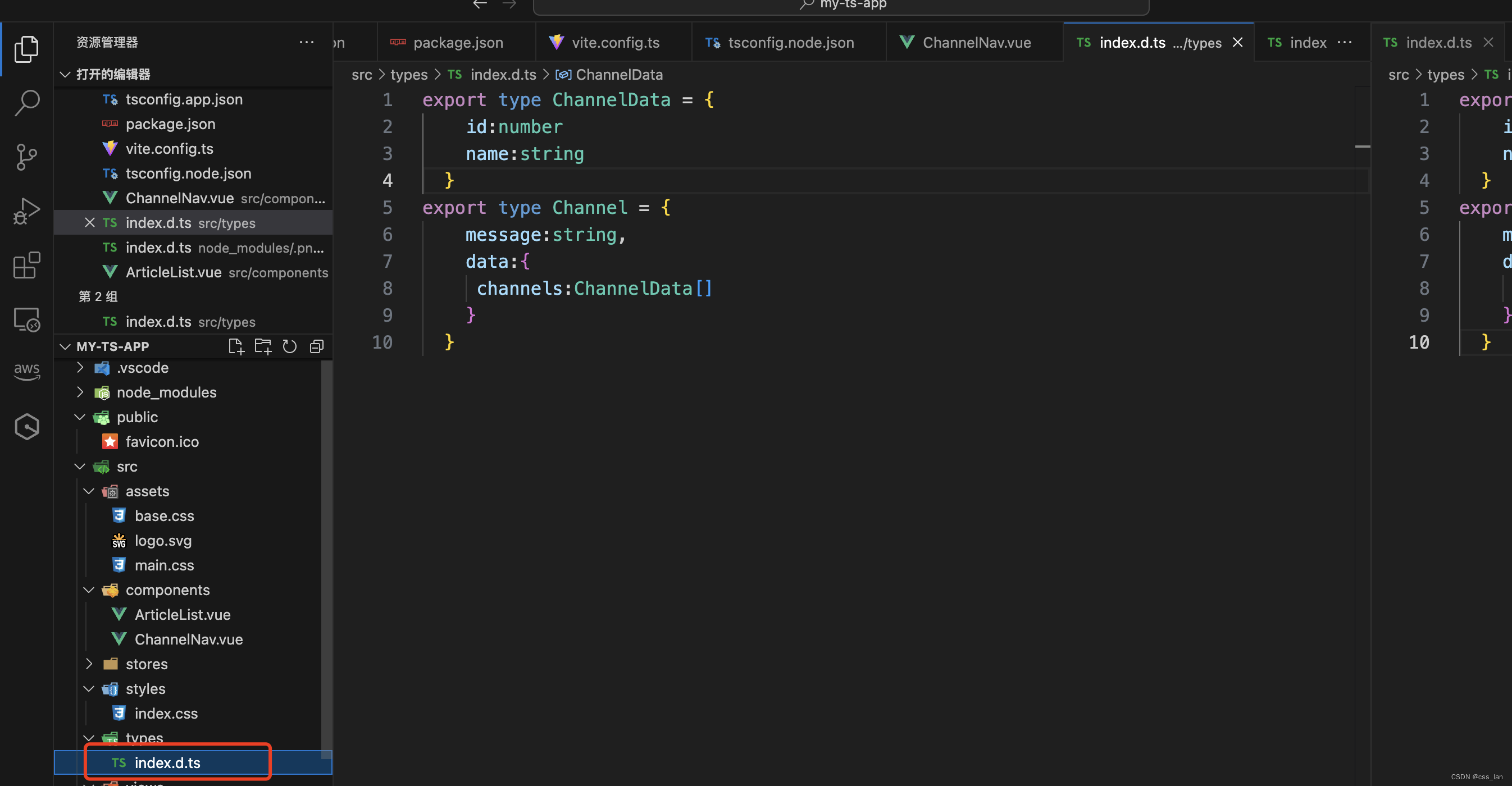Image resolution: width=1512 pixels, height=786 pixels.
Task: Create a new file using the Explorer toolbar icon
Action: point(236,346)
